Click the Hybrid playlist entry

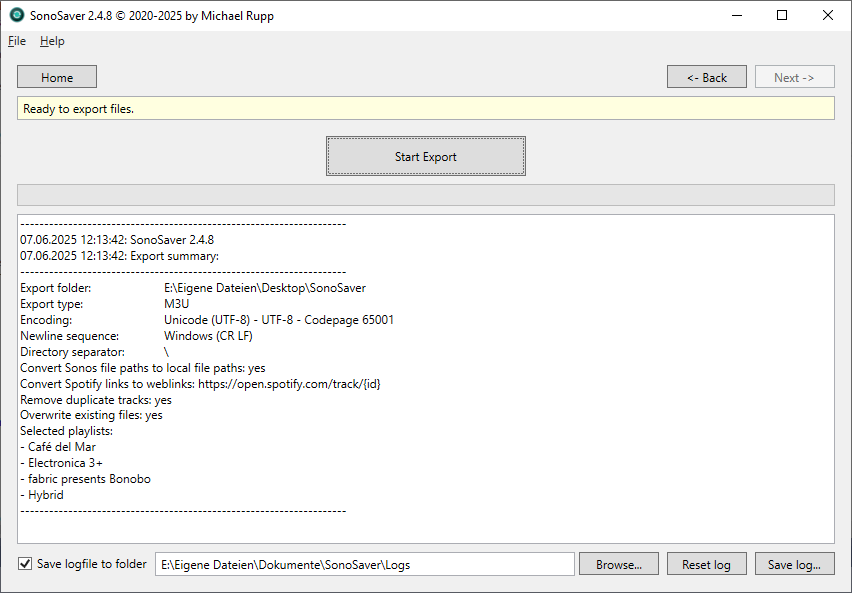48,494
